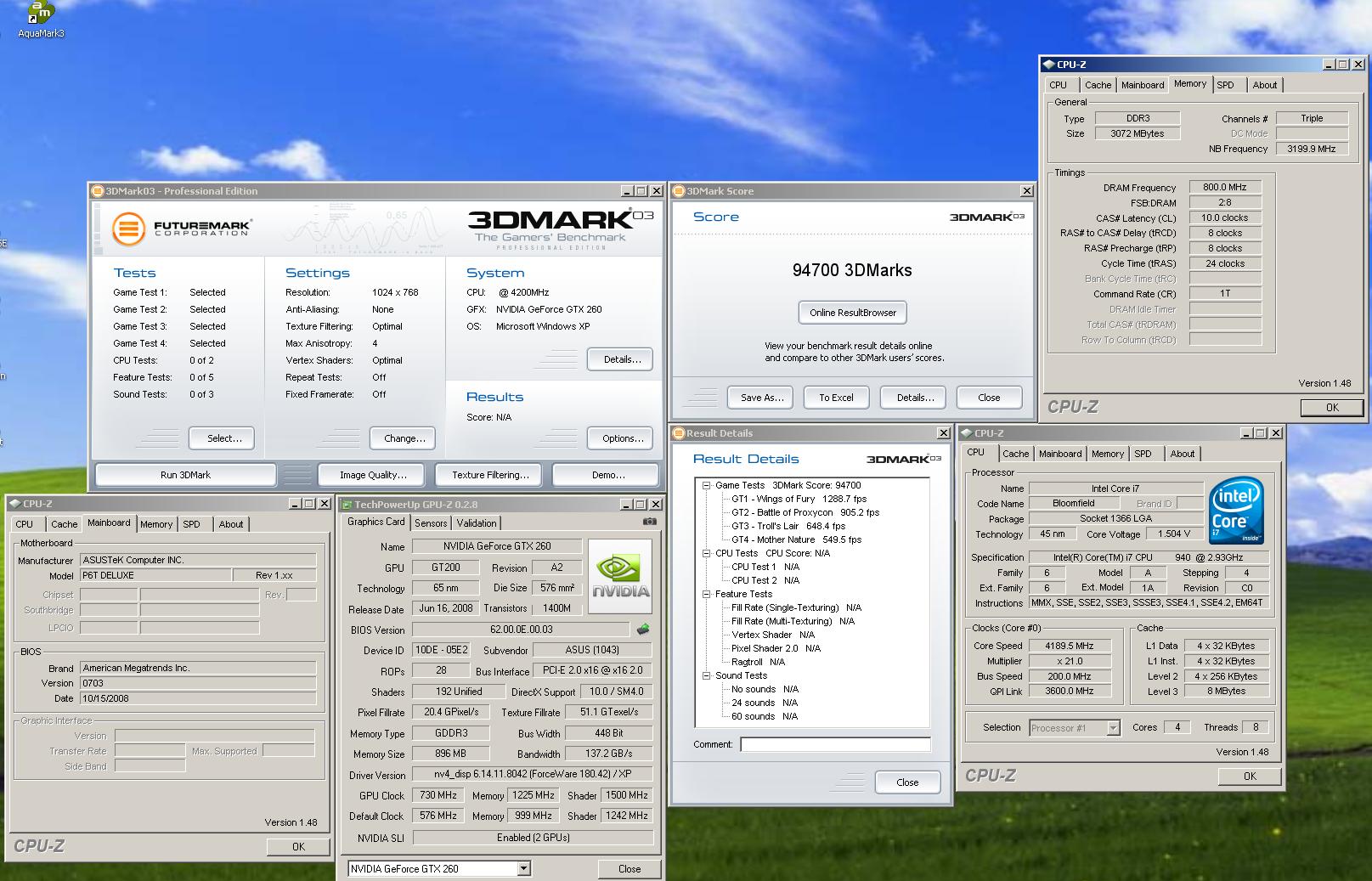Click the 3DMark03 title bar icon

point(98,191)
